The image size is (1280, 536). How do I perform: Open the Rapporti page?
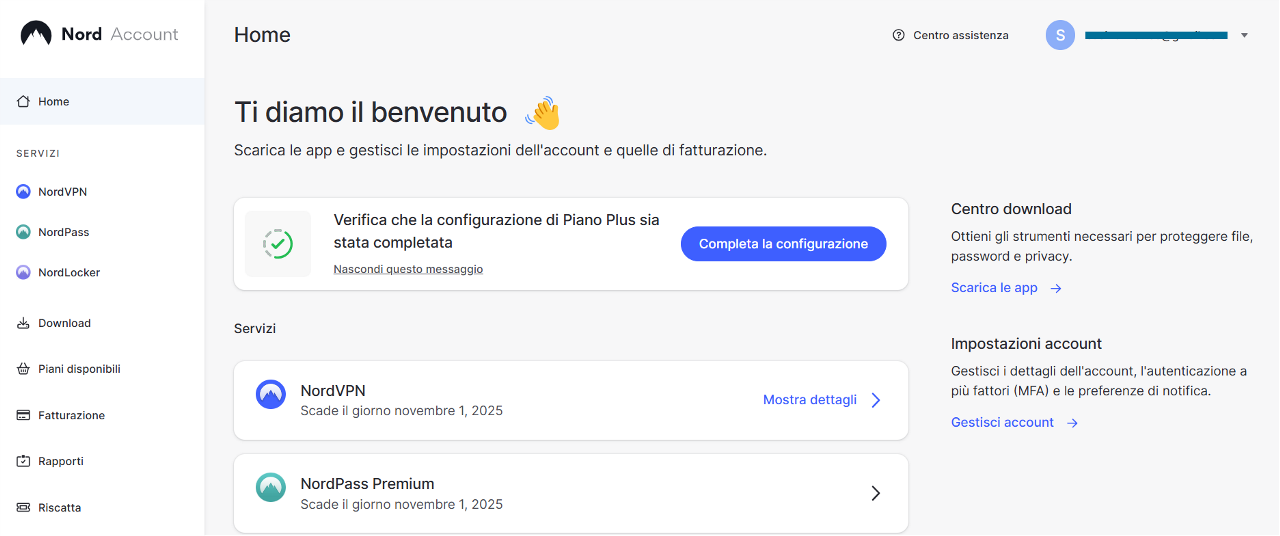tap(60, 461)
